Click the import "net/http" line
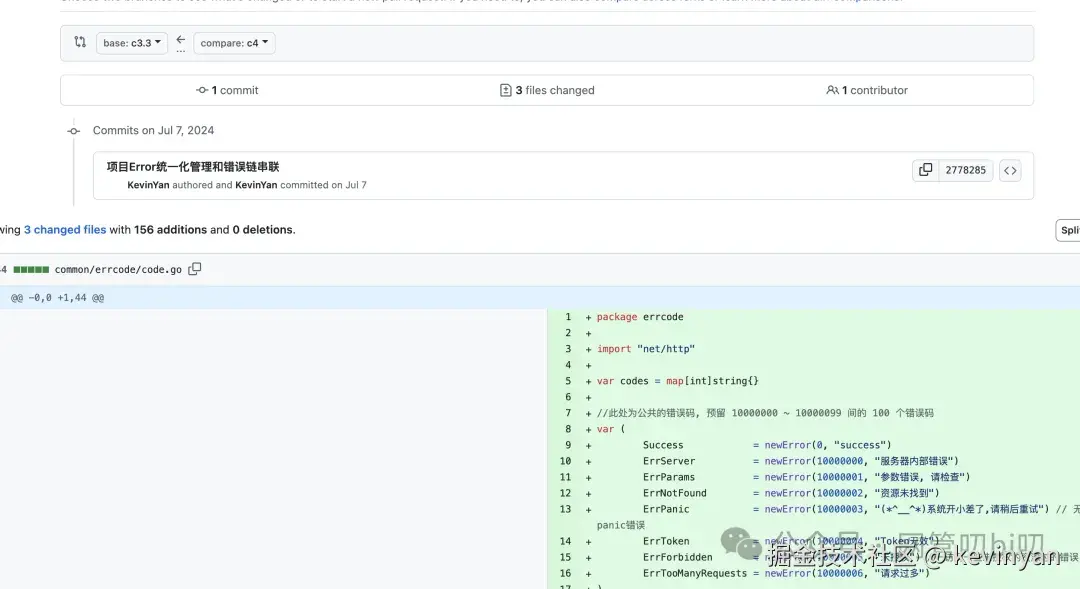 [x=645, y=349]
